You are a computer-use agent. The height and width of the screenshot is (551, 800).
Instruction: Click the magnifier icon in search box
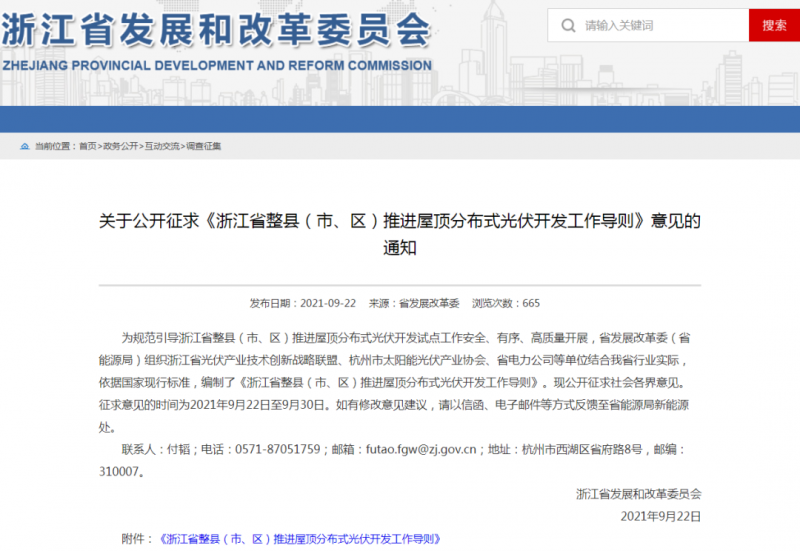(568, 26)
